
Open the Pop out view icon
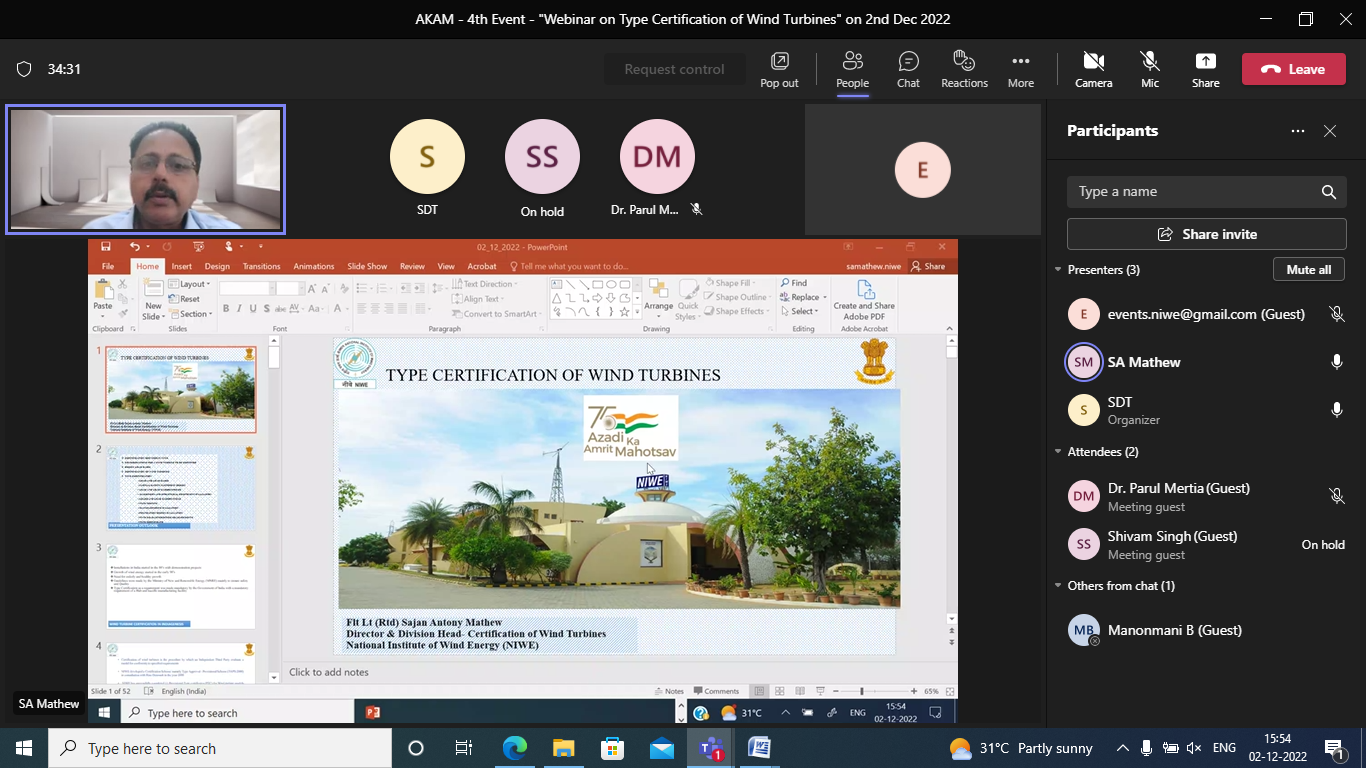coord(779,69)
